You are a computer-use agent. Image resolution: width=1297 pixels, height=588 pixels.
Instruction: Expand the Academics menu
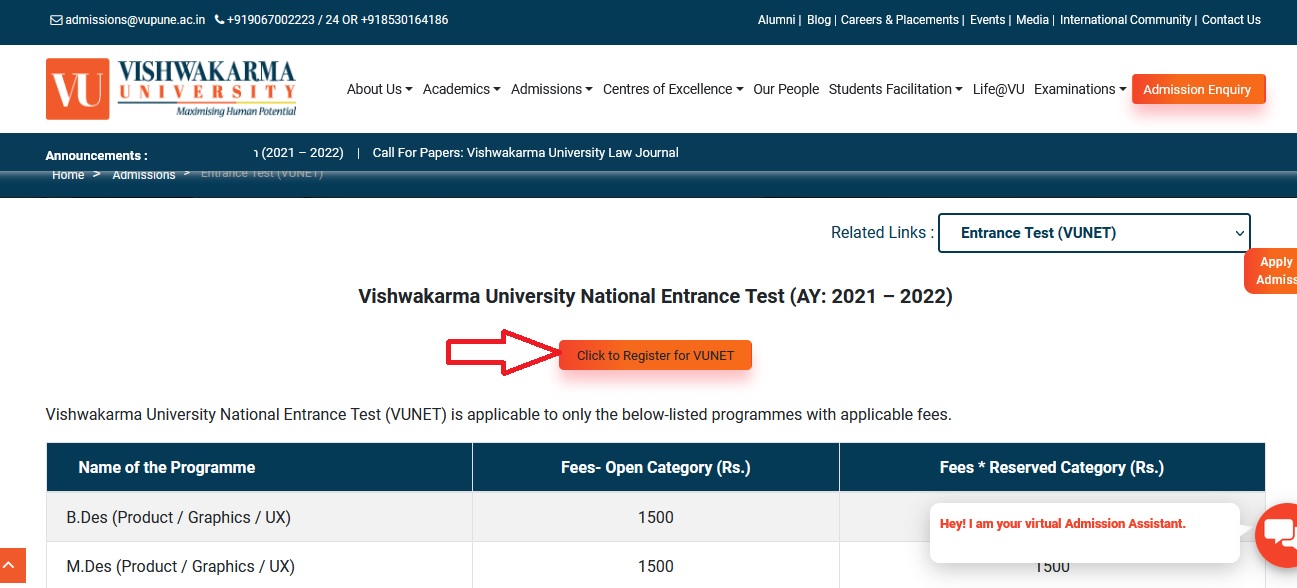point(462,89)
